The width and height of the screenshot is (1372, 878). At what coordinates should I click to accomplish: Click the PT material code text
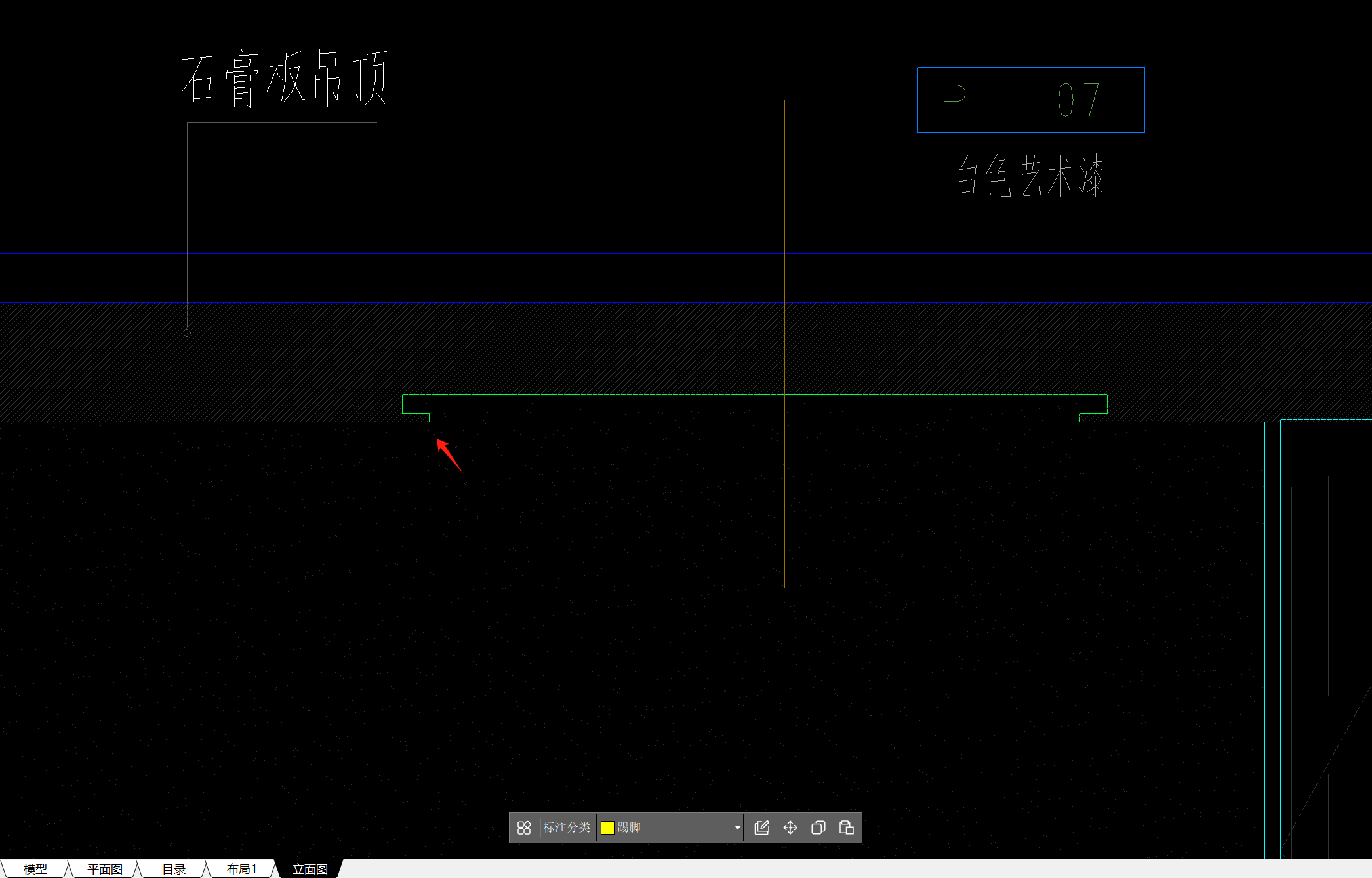click(968, 100)
